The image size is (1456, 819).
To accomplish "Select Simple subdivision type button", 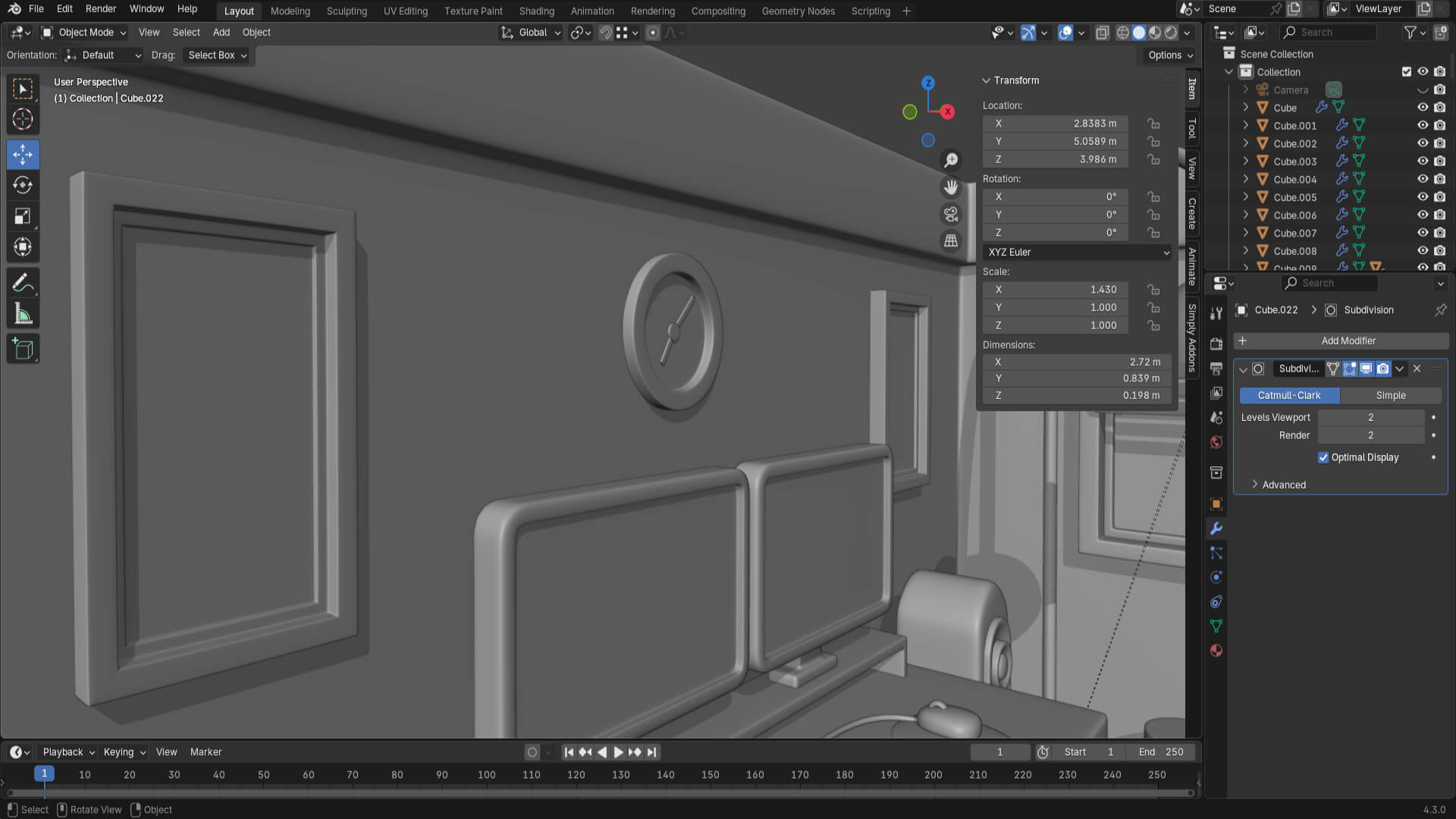I will pyautogui.click(x=1390, y=396).
